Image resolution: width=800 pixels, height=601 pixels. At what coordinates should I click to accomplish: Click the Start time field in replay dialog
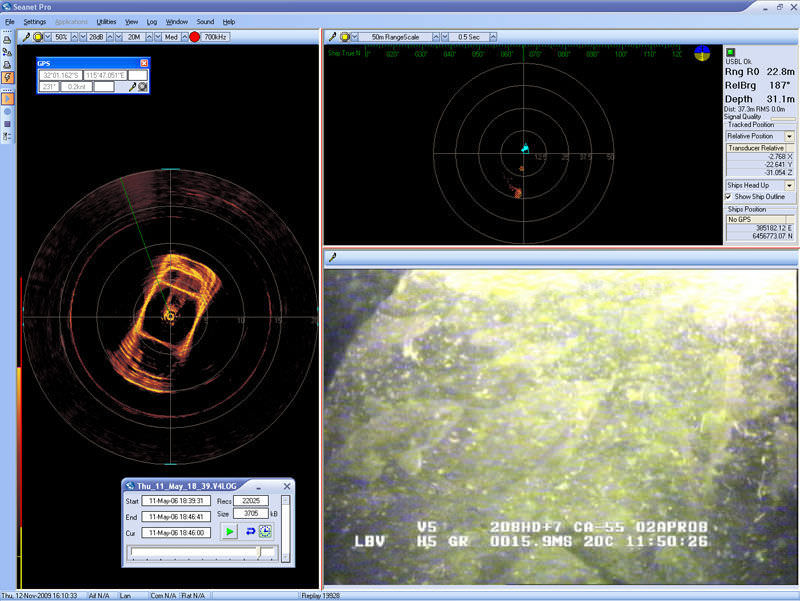click(176, 501)
